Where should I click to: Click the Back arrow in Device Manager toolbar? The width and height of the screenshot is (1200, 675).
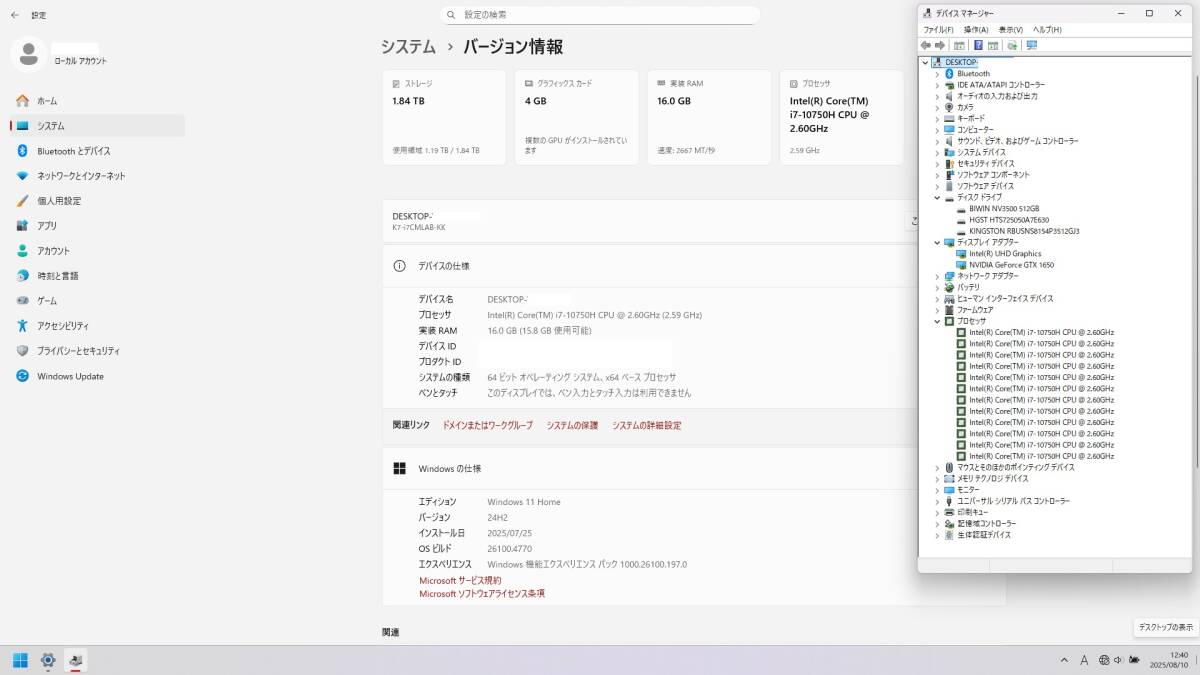click(926, 45)
